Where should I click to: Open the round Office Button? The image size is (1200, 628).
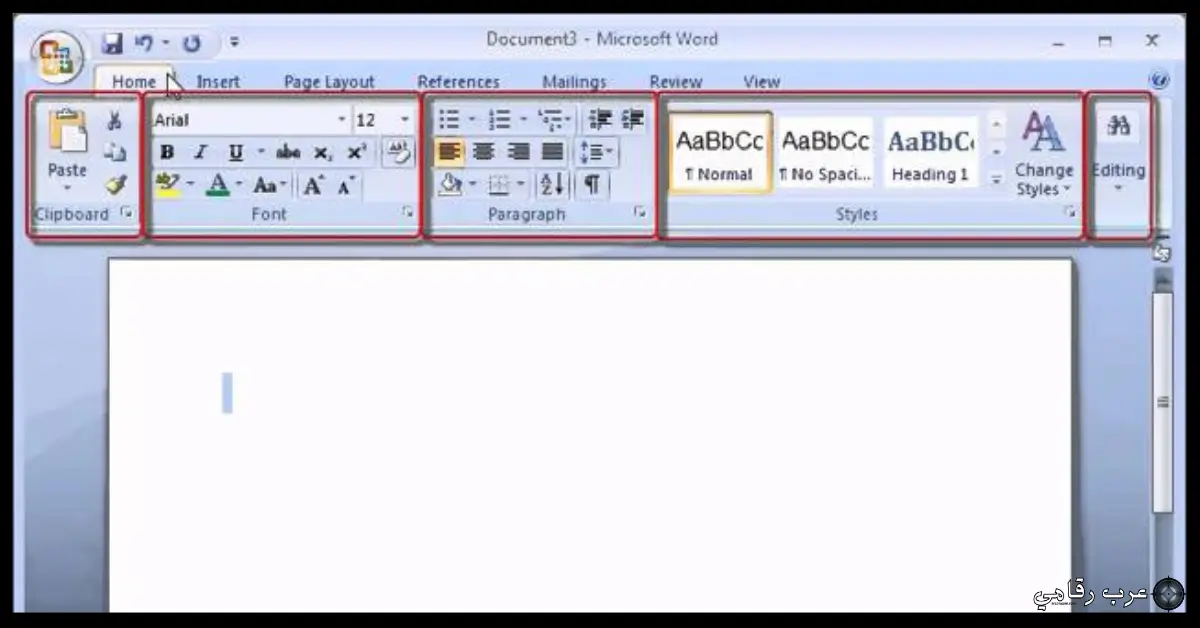[x=55, y=58]
